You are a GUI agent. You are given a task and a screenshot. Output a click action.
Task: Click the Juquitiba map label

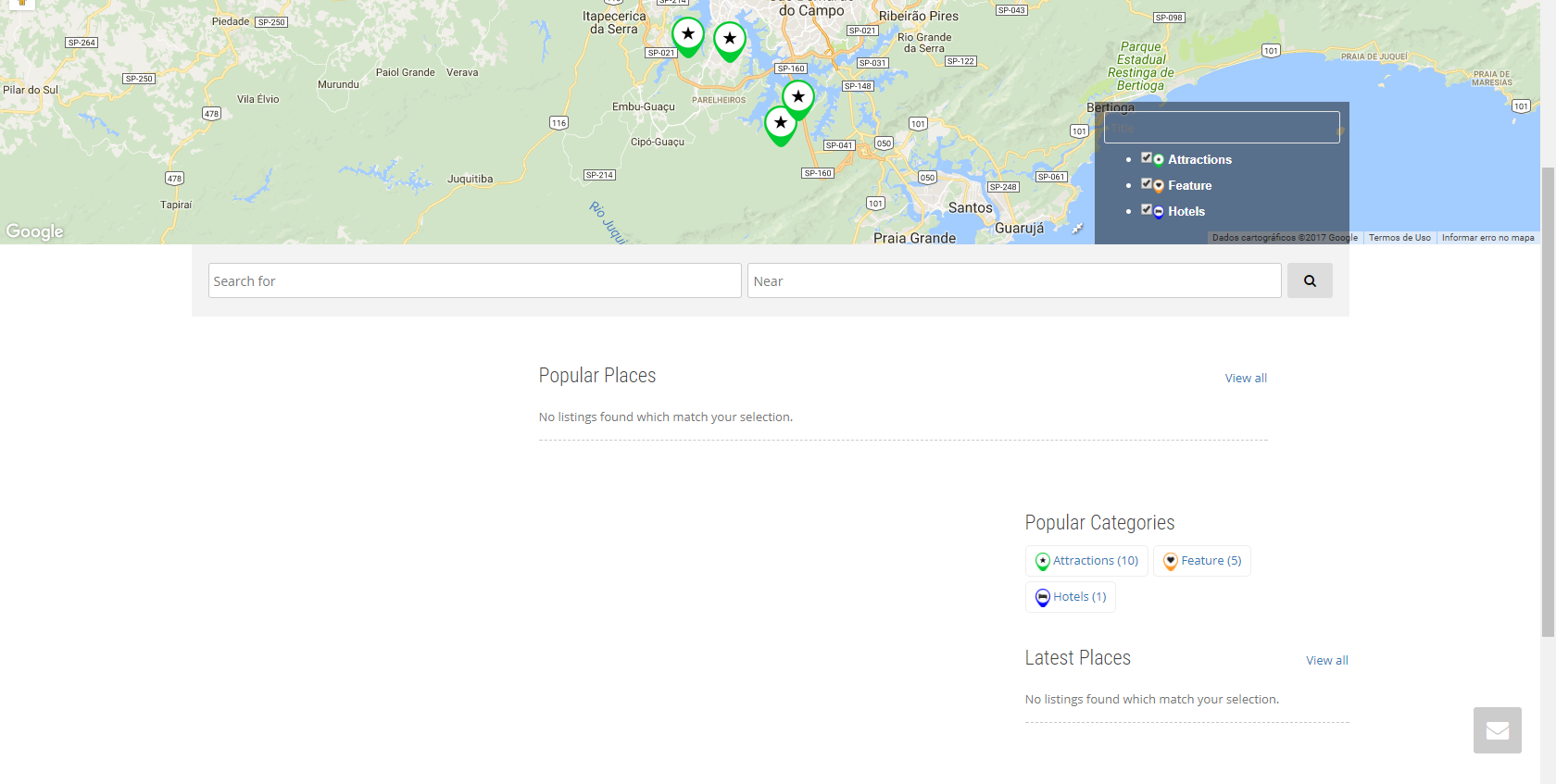click(470, 180)
